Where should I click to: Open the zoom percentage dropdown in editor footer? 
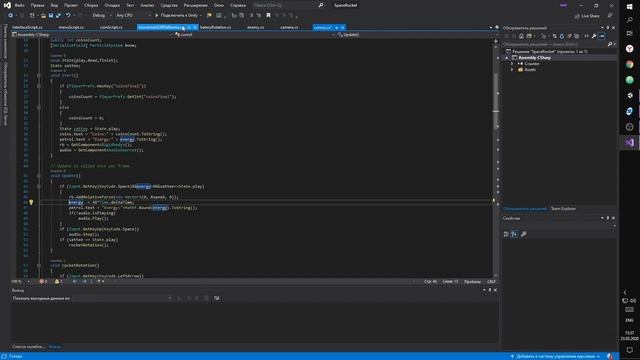[20, 282]
